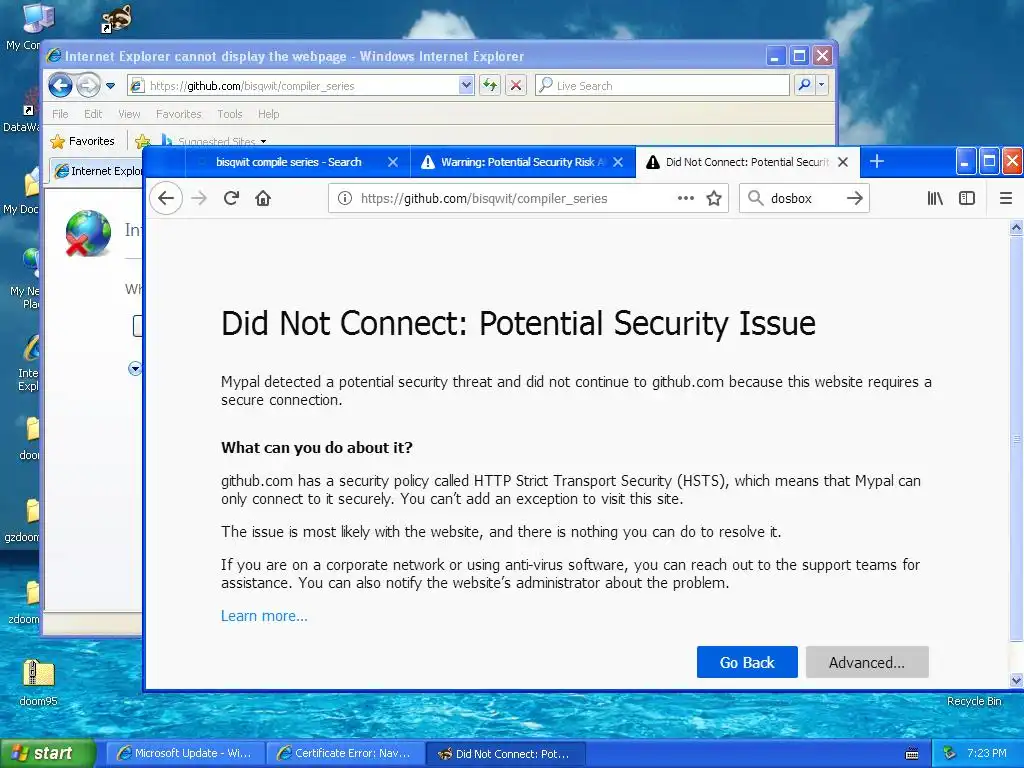
Task: Open a new tab with plus icon
Action: coord(877,161)
